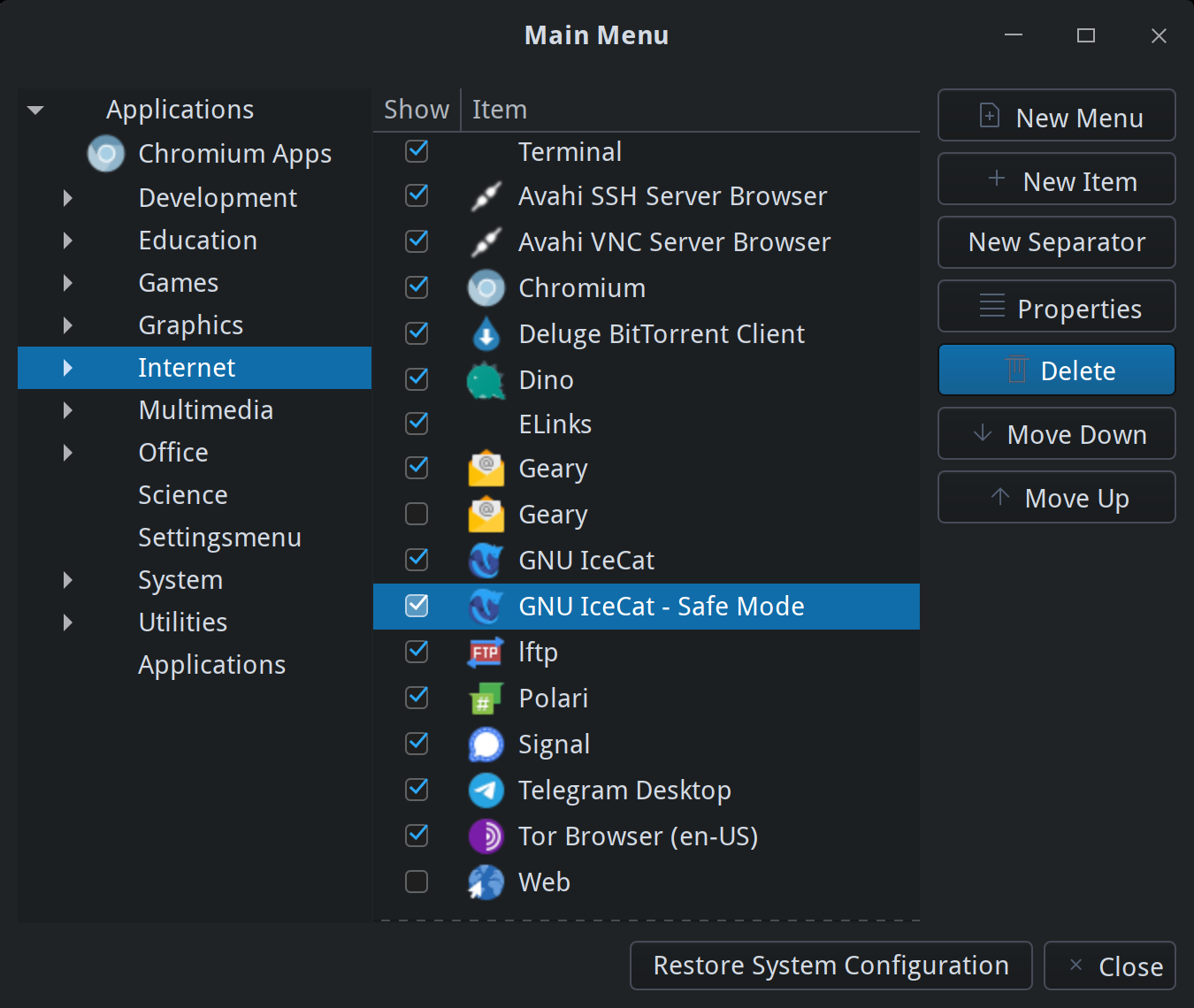Click the GNU IceCat - Safe Mode icon
1194x1008 pixels.
pos(486,607)
